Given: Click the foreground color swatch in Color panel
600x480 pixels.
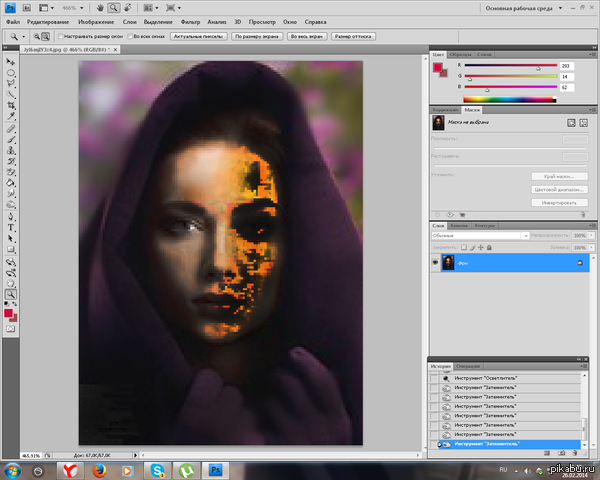Looking at the screenshot, I should (438, 68).
